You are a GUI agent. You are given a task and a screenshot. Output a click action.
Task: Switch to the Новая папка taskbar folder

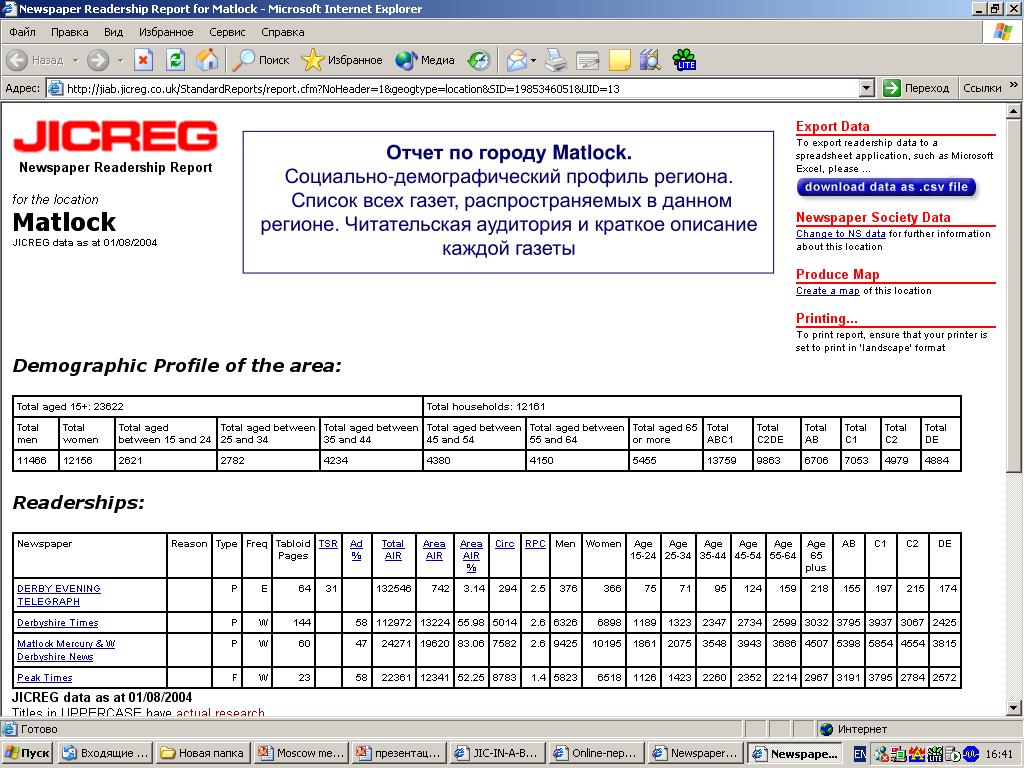pos(204,753)
